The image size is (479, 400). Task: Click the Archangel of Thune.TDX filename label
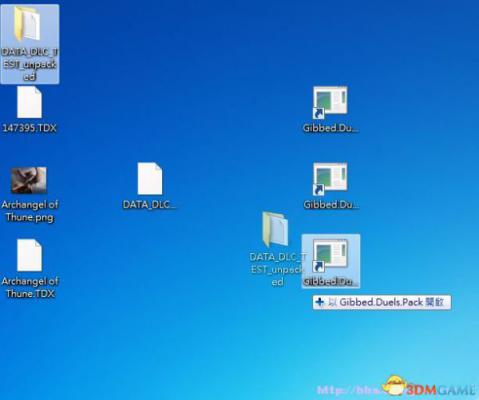(x=30, y=287)
